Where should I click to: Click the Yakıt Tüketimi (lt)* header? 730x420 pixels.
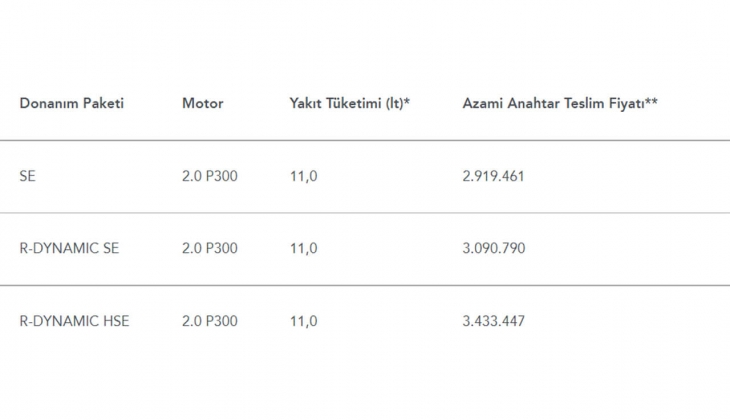pyautogui.click(x=350, y=103)
